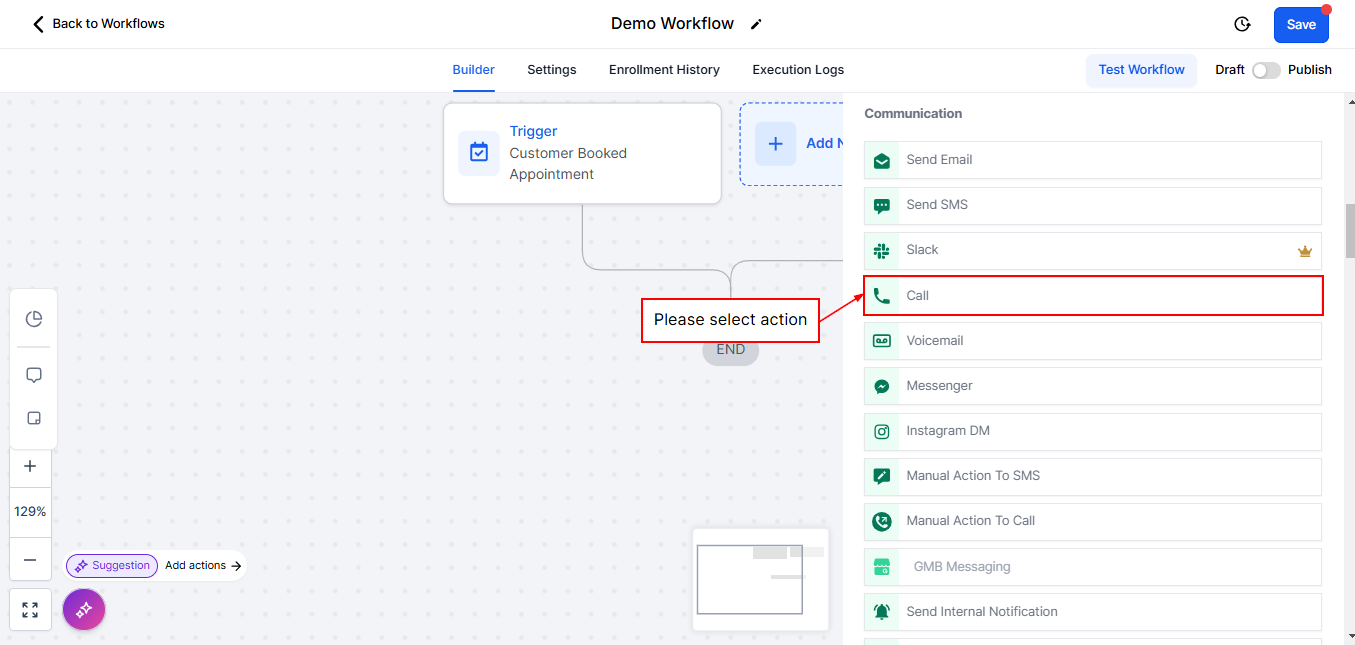Screen dimensions: 1355x645
Task: Click the Save button
Action: (1300, 25)
